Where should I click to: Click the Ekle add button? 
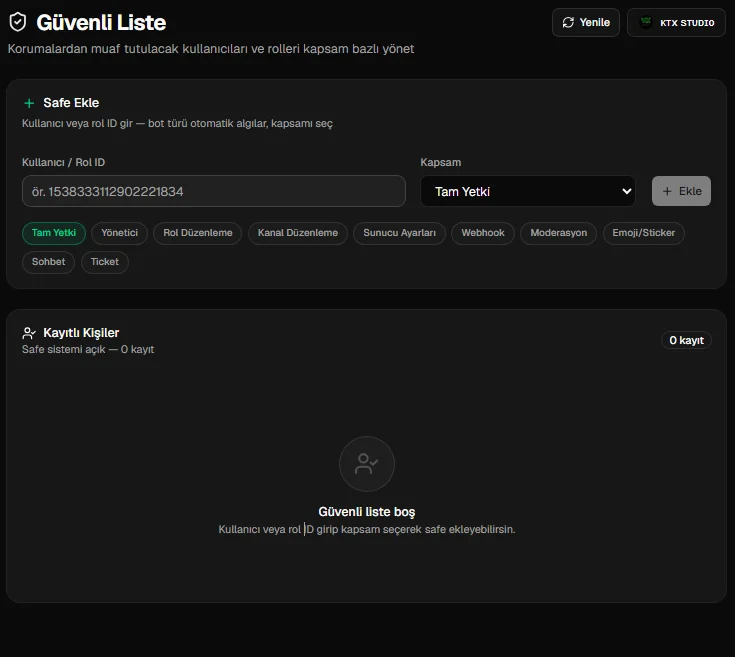pos(681,191)
